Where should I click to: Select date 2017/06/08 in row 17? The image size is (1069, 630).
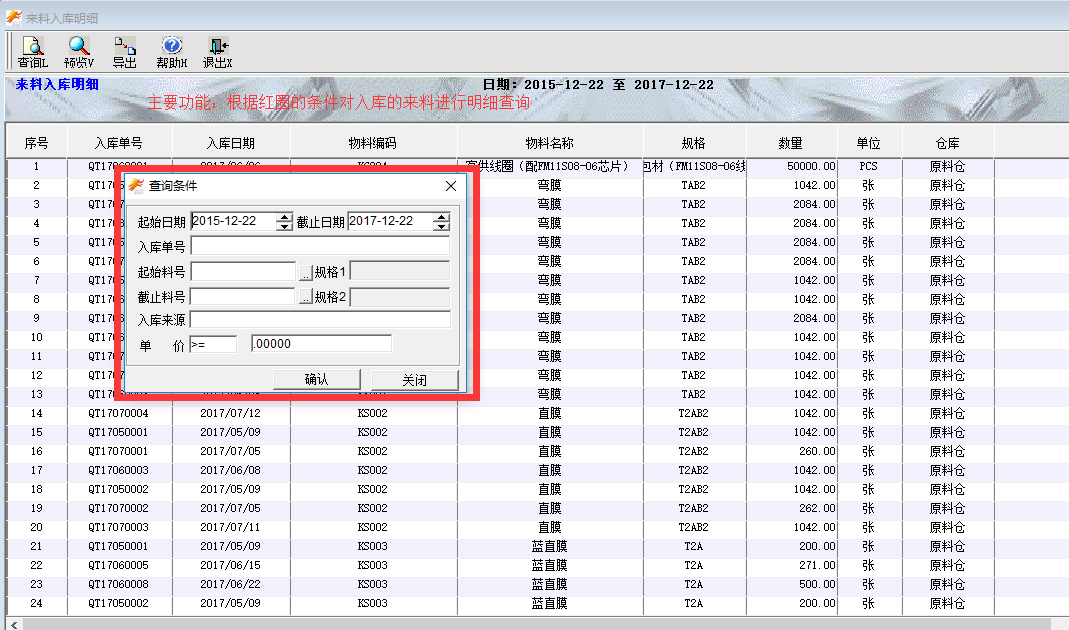coord(230,470)
